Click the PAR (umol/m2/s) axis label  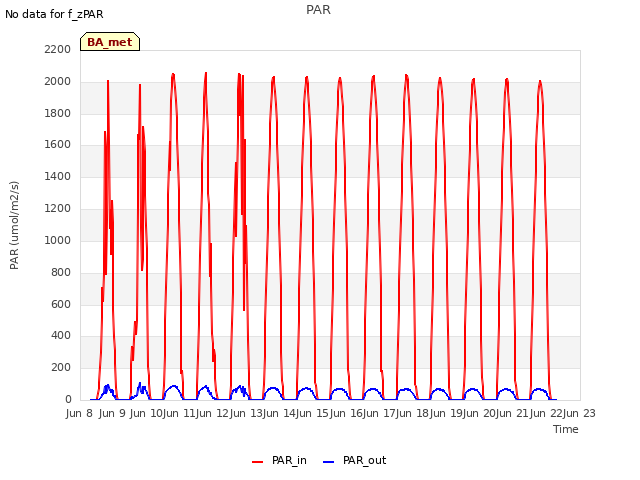[x=14, y=225]
